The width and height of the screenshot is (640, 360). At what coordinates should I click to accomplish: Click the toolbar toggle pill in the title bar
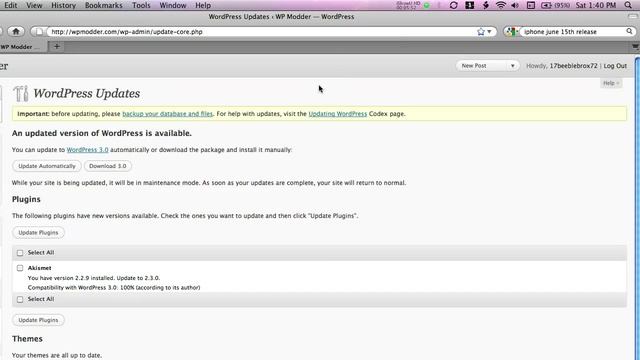633,16
